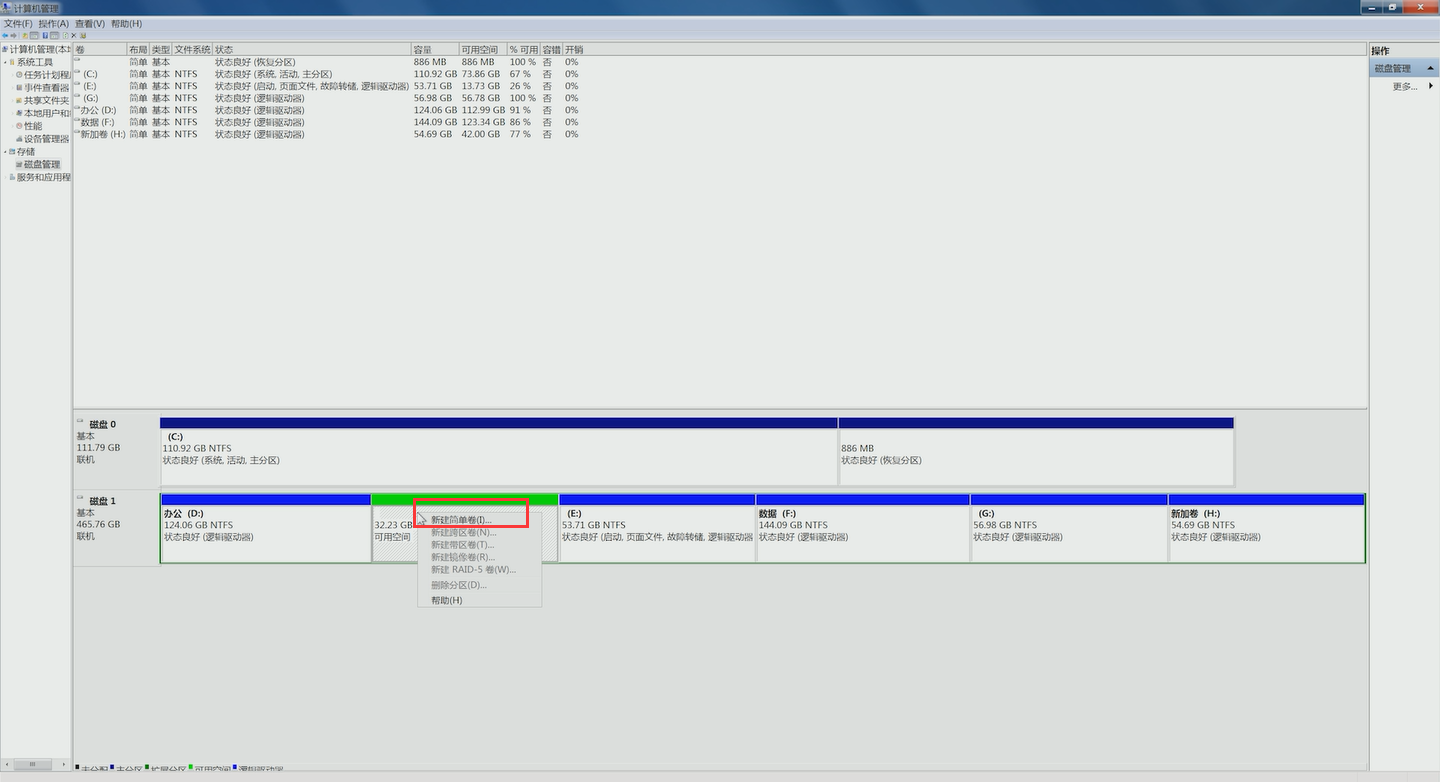Click the 144.09 GB capacity cell

435,122
